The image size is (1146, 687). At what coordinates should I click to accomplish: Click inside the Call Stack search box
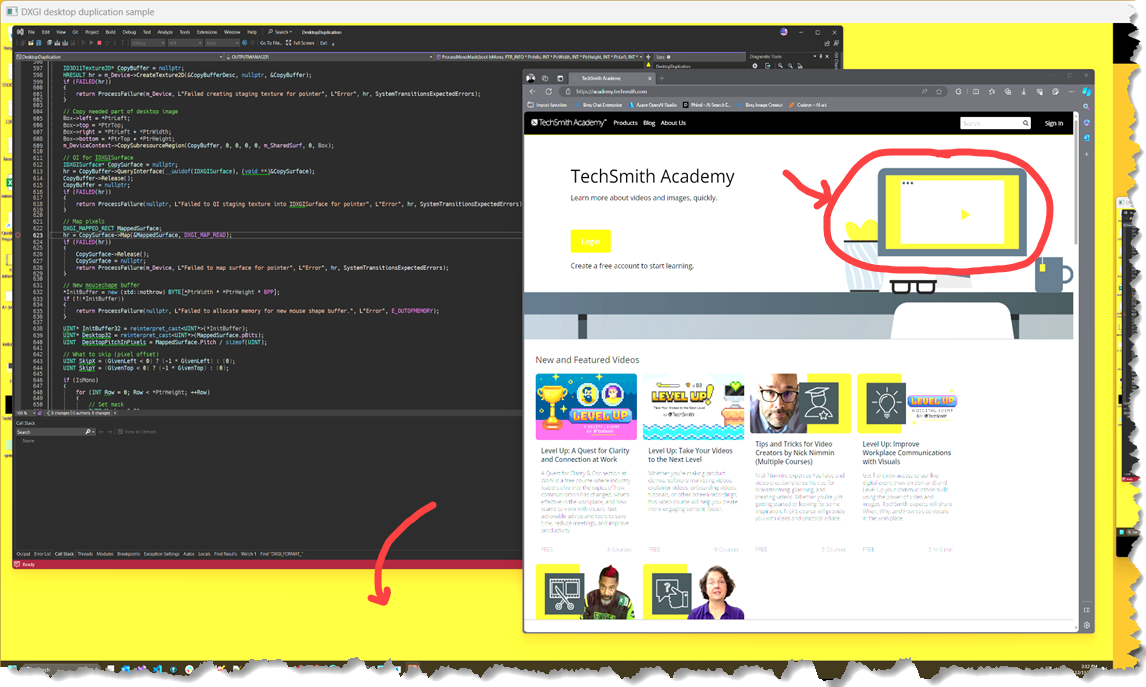coord(48,432)
